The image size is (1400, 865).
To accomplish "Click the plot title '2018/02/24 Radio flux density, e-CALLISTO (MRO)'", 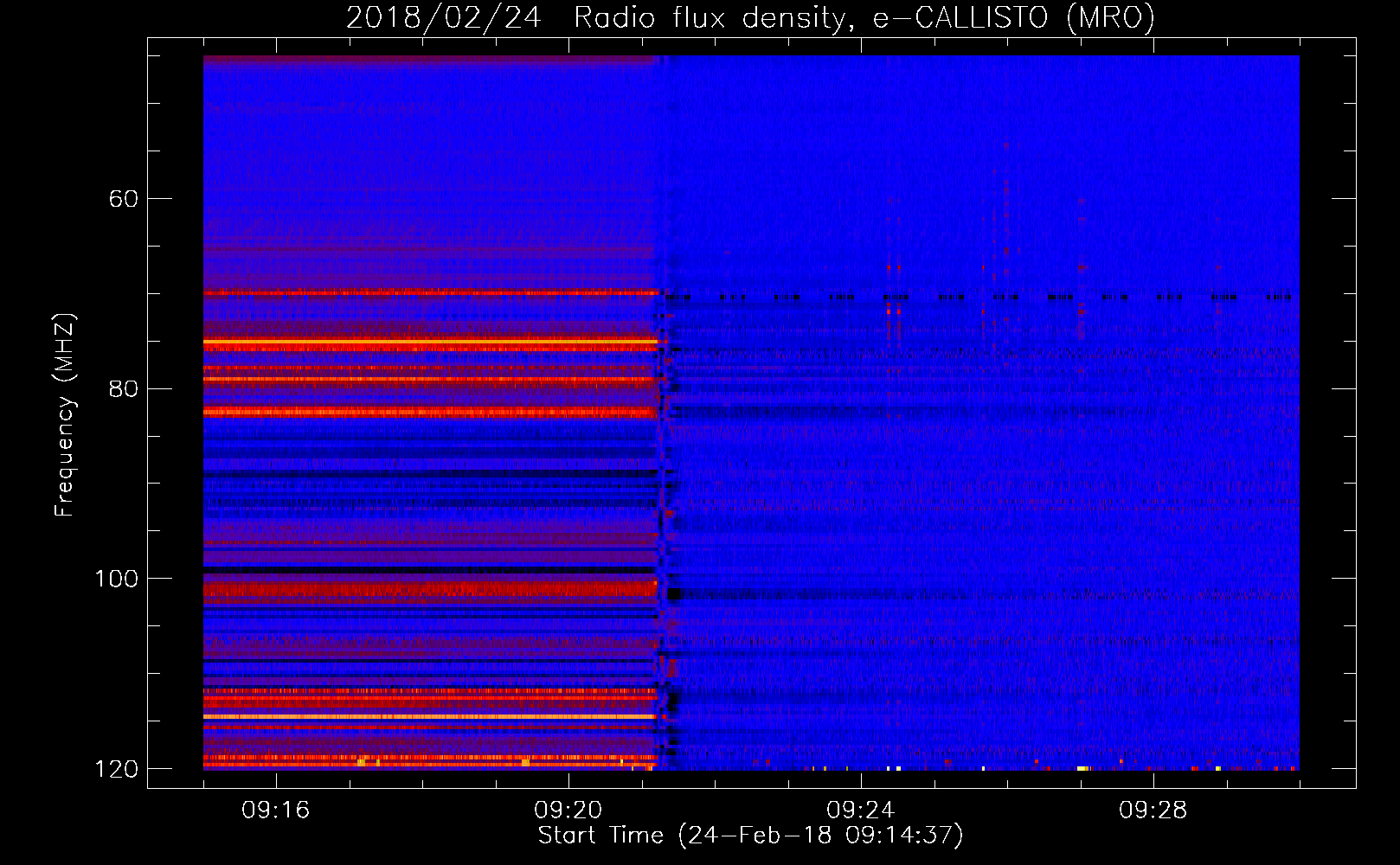I will tap(750, 18).
